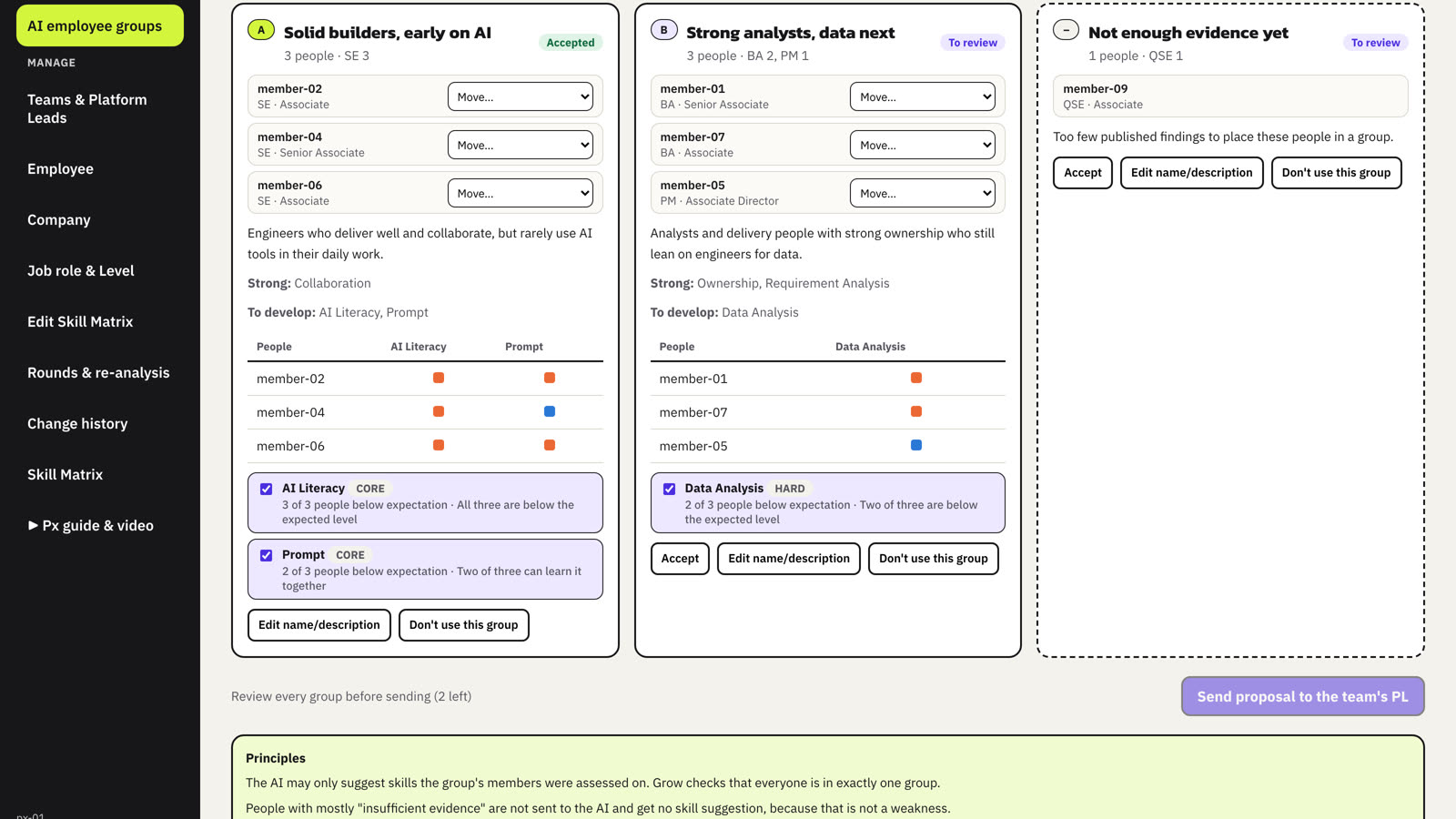Image resolution: width=1456 pixels, height=819 pixels.
Task: Click member-04's blue Prompt indicator
Action: click(550, 411)
